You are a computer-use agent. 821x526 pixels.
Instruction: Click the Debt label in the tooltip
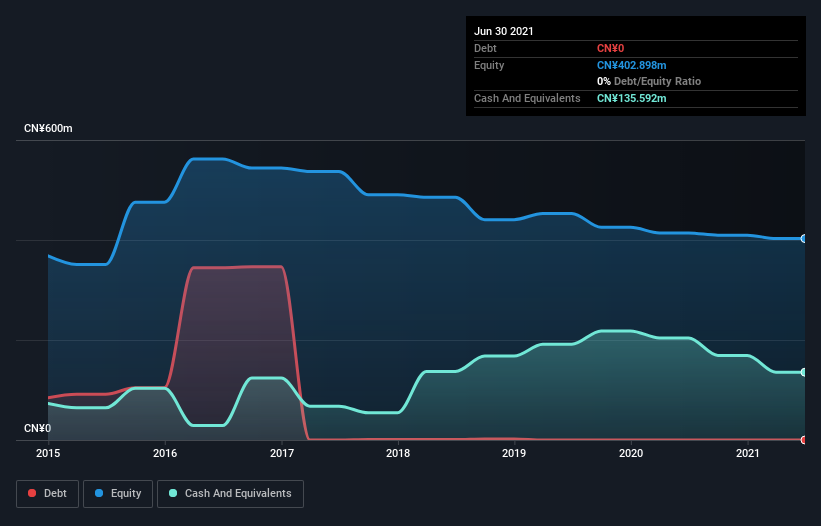click(485, 48)
